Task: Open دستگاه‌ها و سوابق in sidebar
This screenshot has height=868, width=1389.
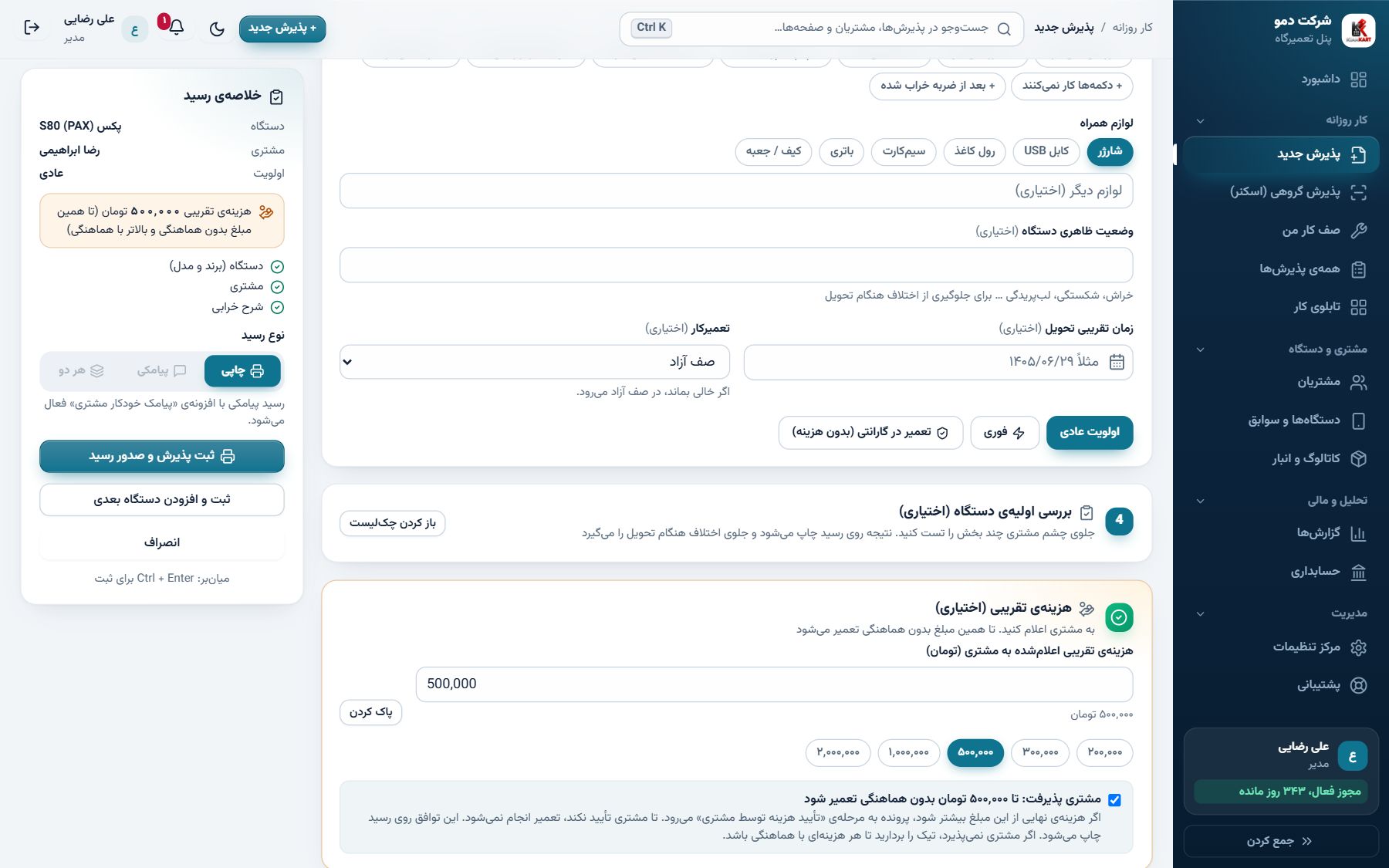Action: 1281,420
